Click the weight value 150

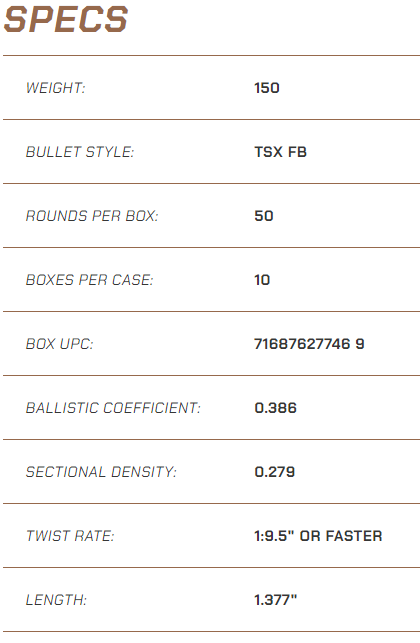click(x=267, y=88)
